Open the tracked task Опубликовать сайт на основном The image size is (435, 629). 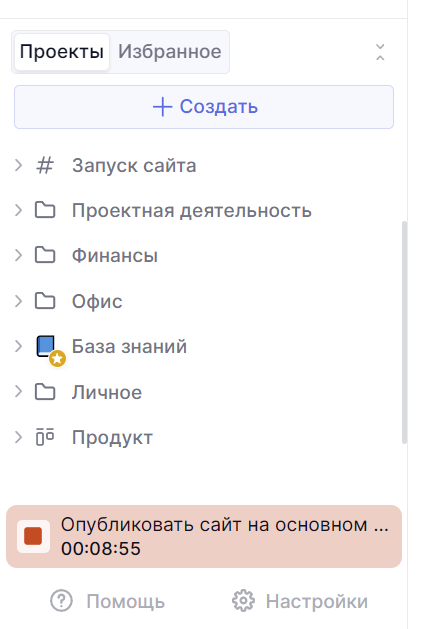(225, 525)
